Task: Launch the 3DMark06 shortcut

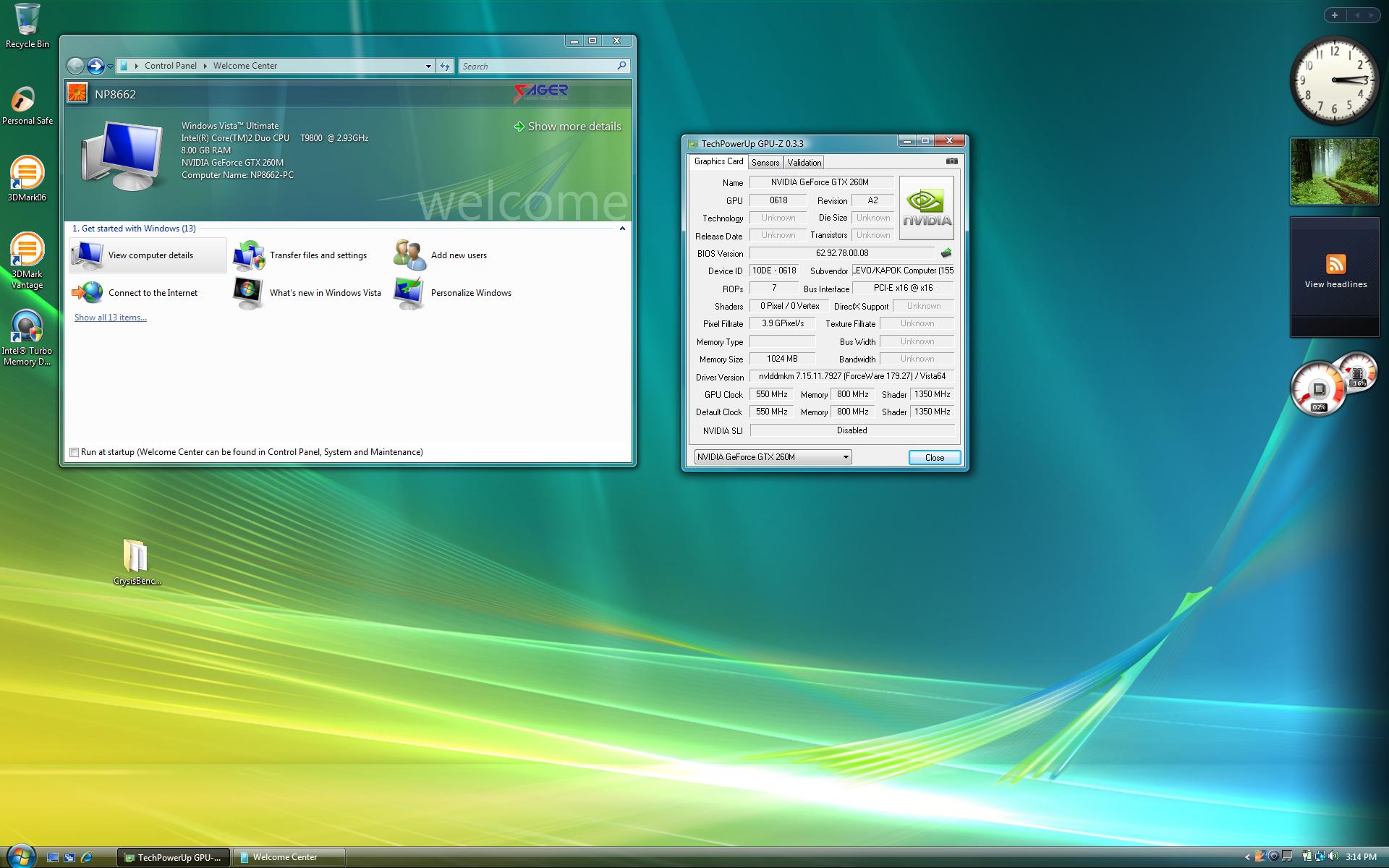Action: (x=27, y=179)
